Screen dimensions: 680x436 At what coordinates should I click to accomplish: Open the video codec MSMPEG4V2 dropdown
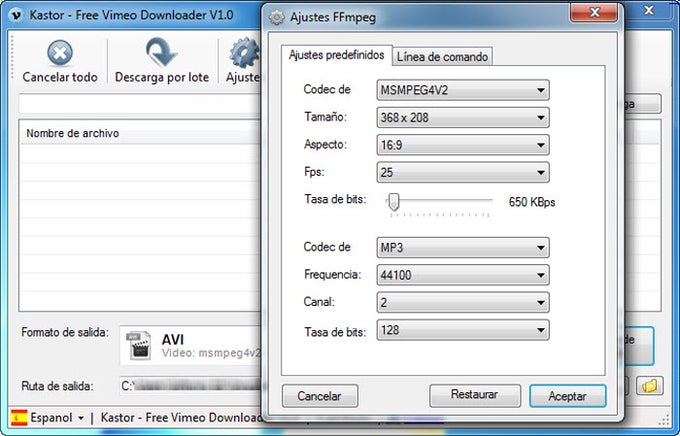point(463,90)
